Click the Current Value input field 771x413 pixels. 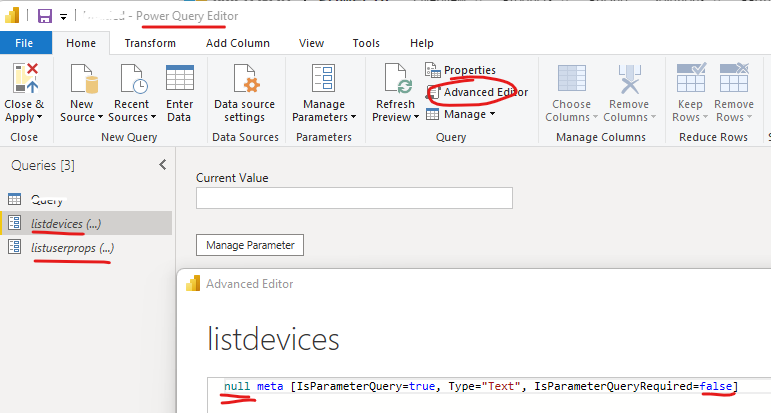[354, 198]
